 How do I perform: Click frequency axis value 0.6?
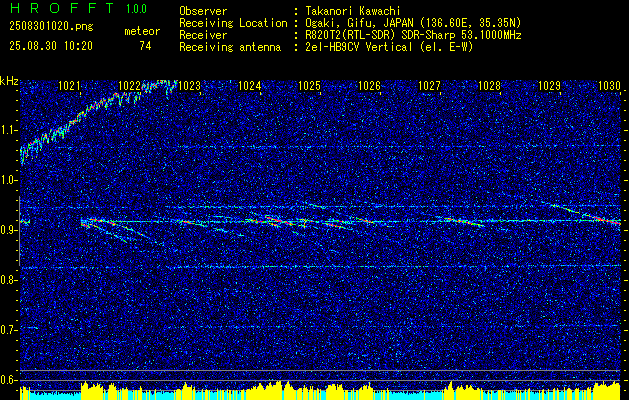(9, 380)
